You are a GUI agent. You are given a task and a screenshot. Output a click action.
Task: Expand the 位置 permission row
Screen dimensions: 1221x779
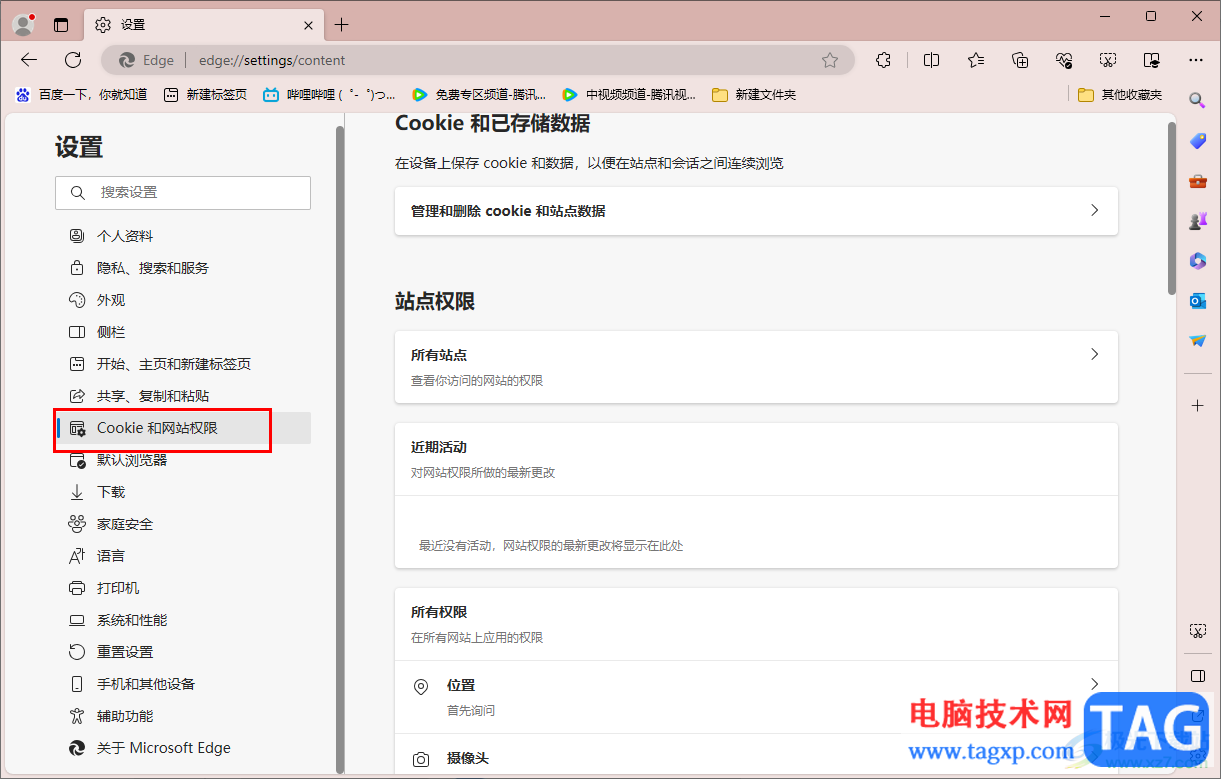click(756, 697)
